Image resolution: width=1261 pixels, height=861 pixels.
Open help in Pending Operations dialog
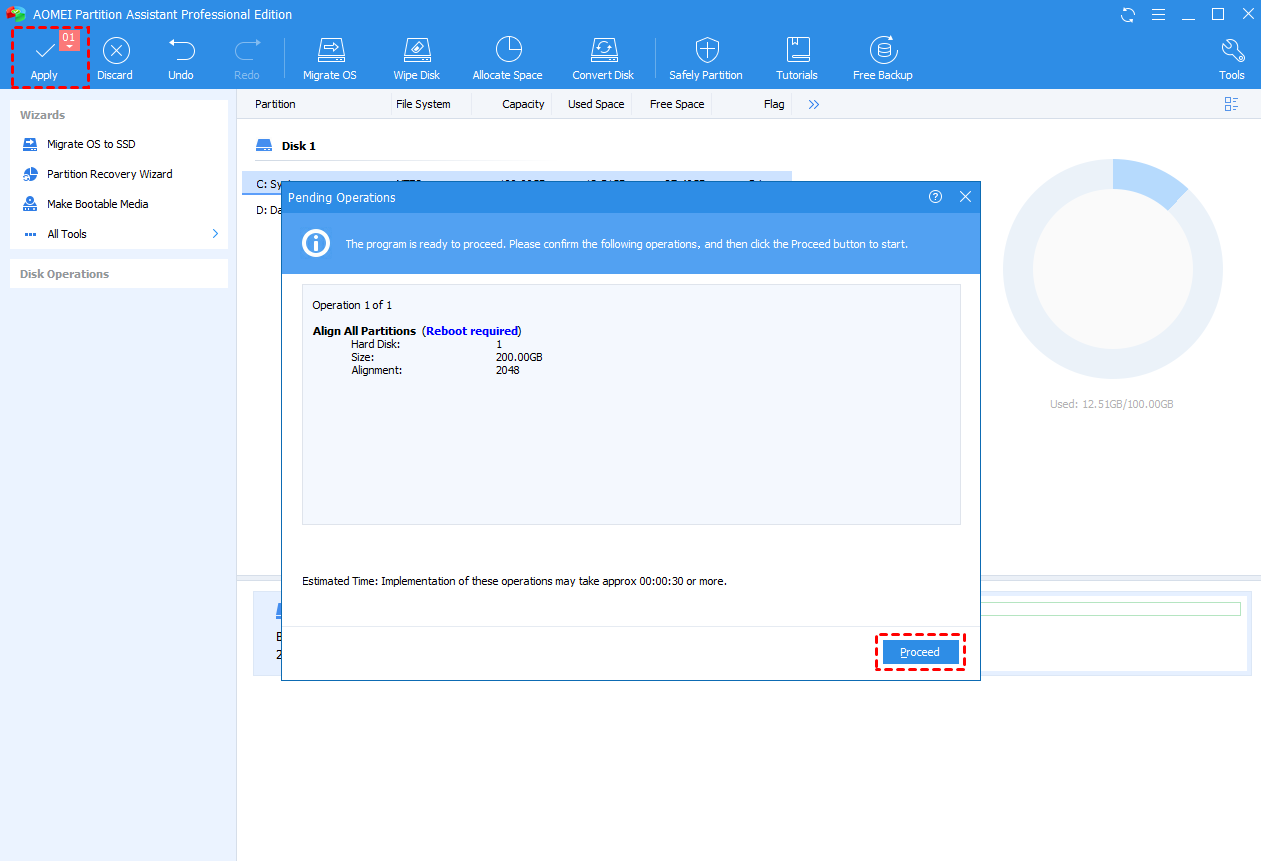[935, 197]
